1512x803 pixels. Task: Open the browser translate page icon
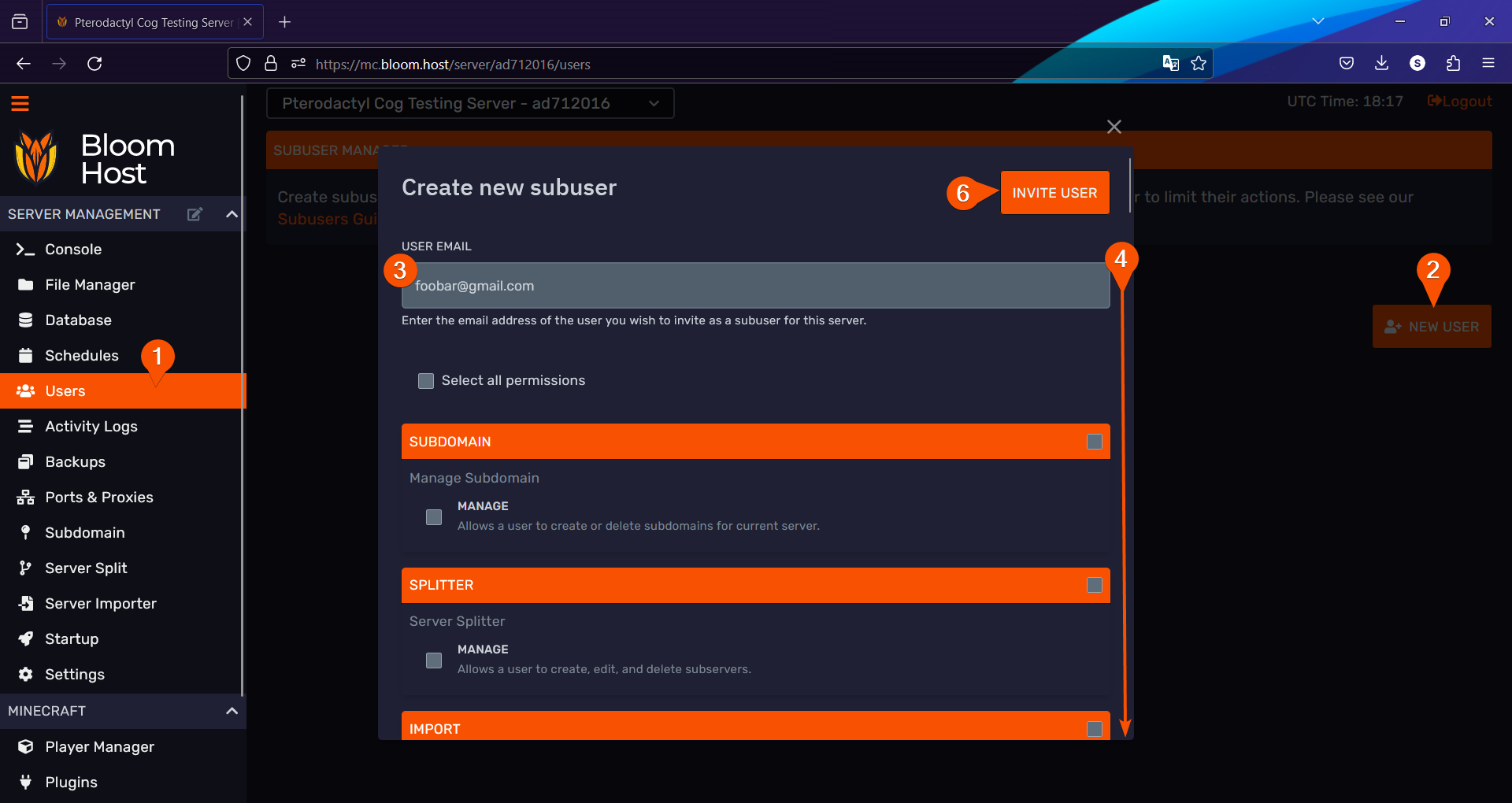click(1171, 64)
